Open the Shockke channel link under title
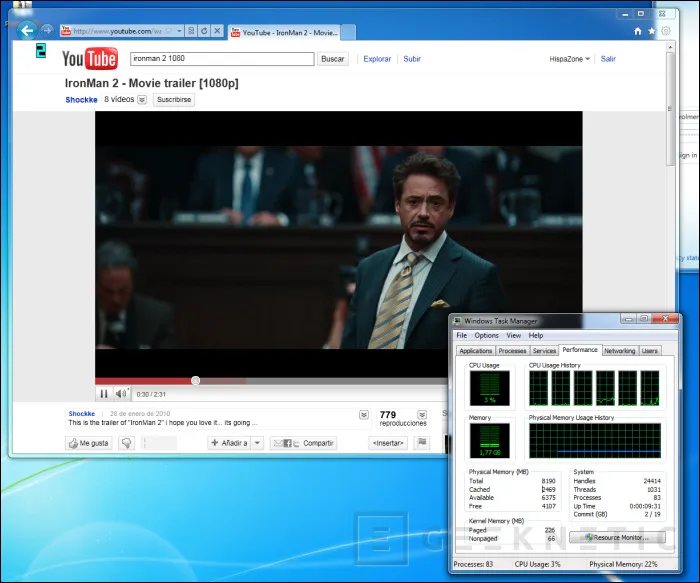The image size is (700, 583). (x=81, y=100)
